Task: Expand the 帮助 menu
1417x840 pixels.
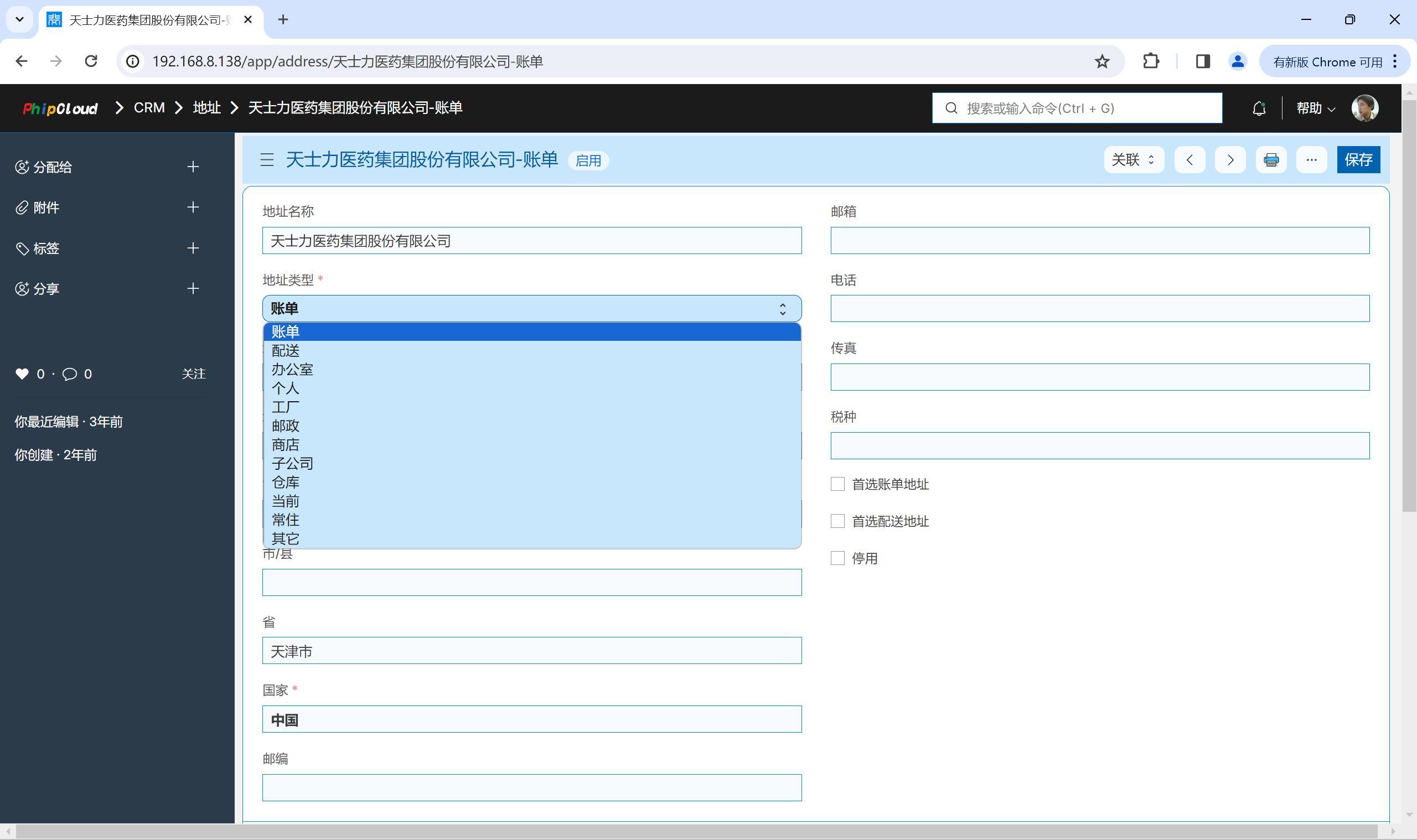Action: coord(1315,108)
